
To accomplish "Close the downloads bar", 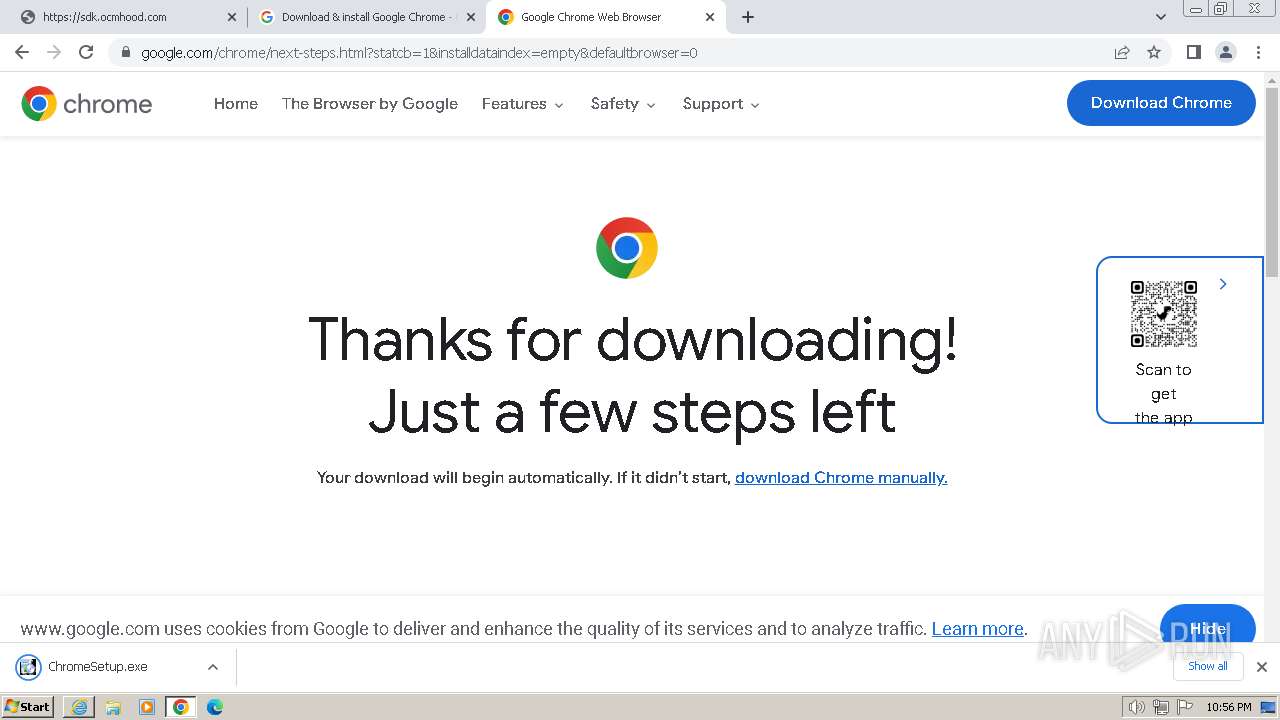I will (x=1261, y=667).
